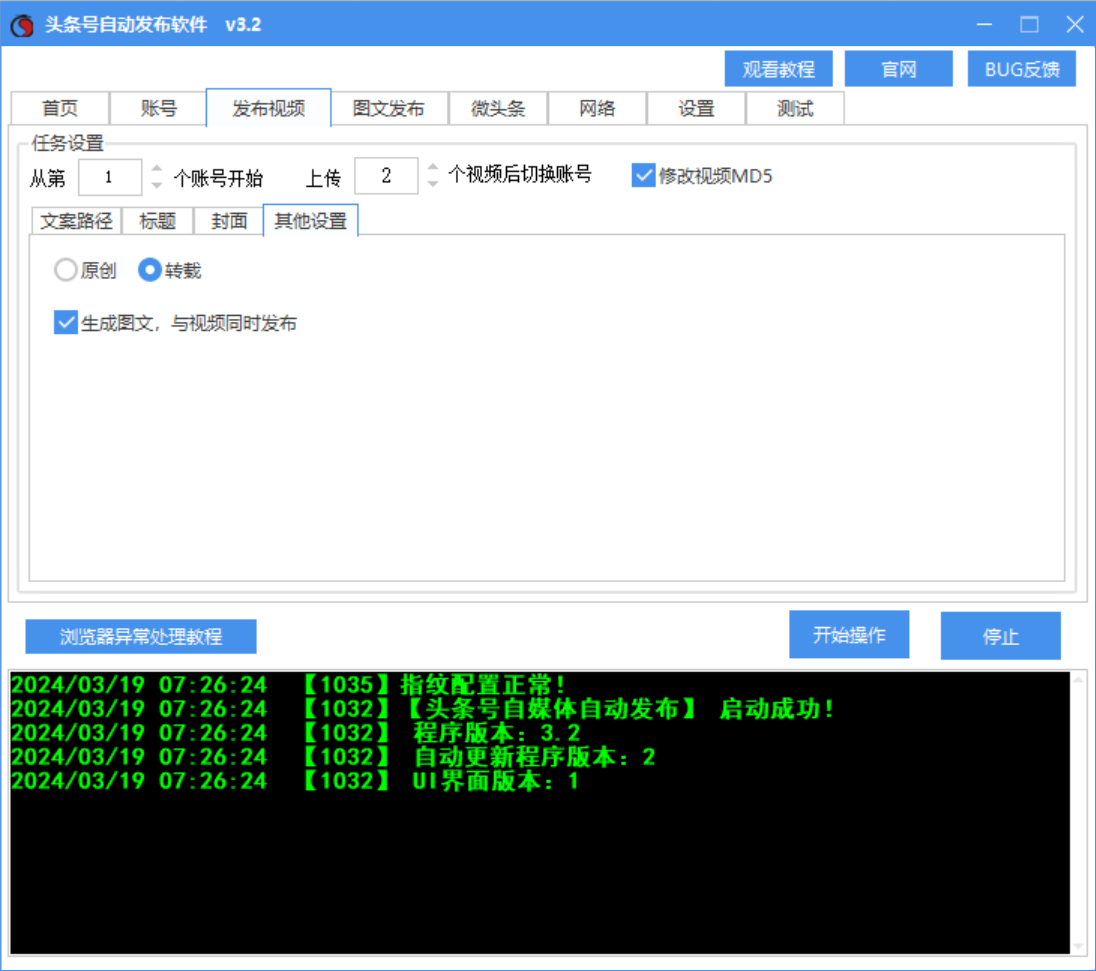This screenshot has width=1096, height=971.
Task: Click the log scrollbar down arrow
Action: pyautogui.click(x=1079, y=947)
